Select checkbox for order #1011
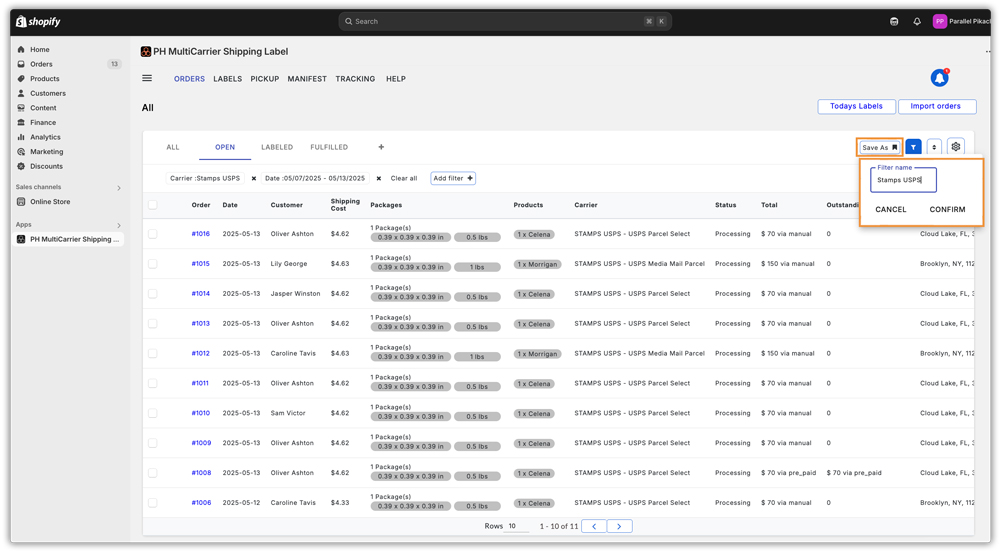The height and width of the screenshot is (553, 1000). (152, 383)
